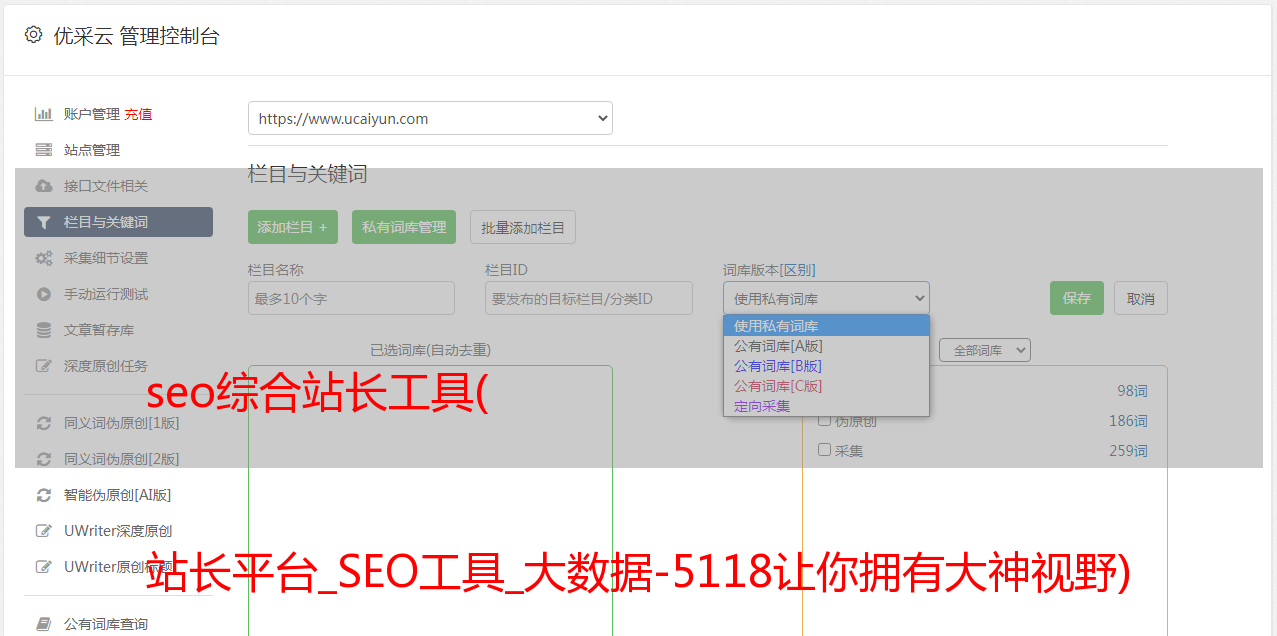Viewport: 1277px width, 636px height.
Task: Choose 公有词库[A版] from the list
Action: (826, 346)
